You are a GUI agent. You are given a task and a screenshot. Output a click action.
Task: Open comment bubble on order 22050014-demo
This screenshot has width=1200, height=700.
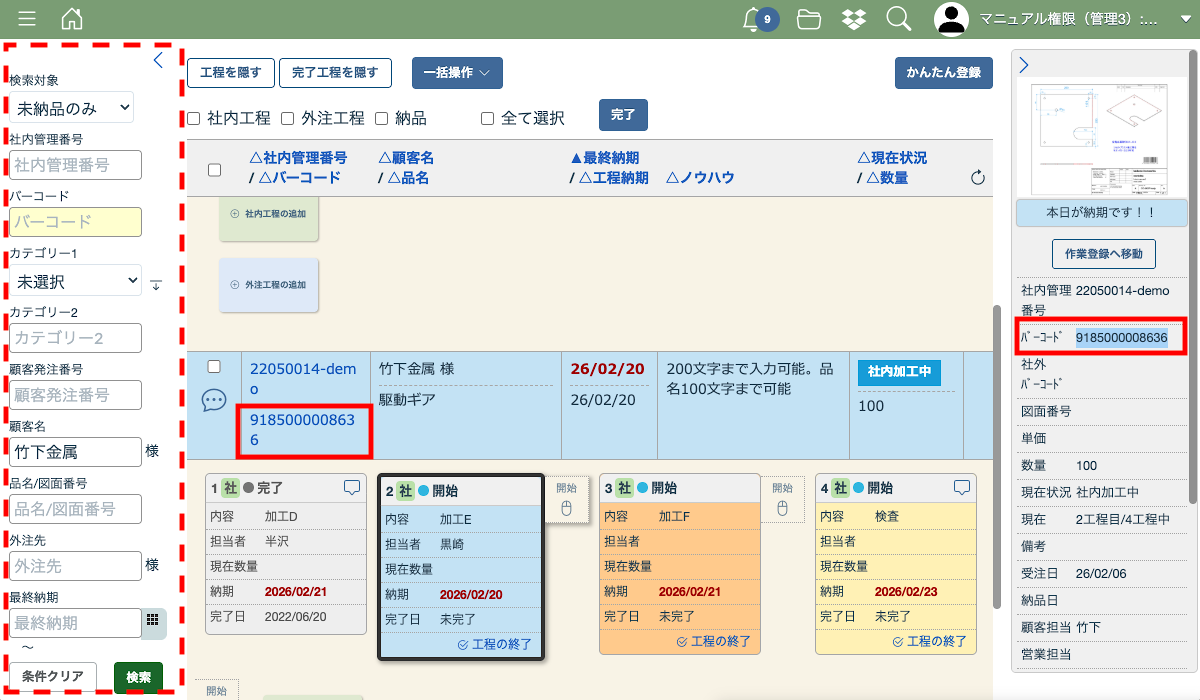click(x=214, y=400)
